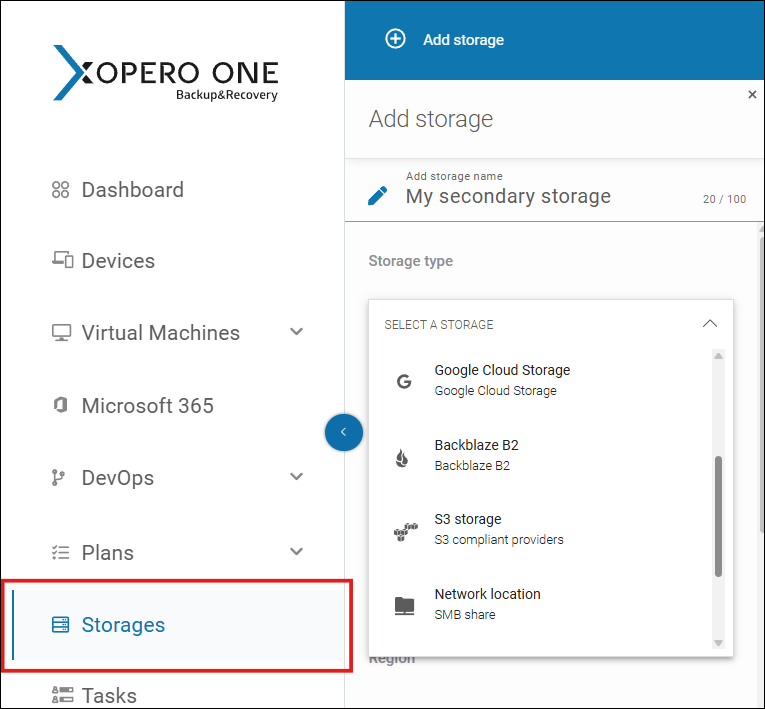
Task: Expand the DevOps submenu chevron
Action: [x=297, y=477]
